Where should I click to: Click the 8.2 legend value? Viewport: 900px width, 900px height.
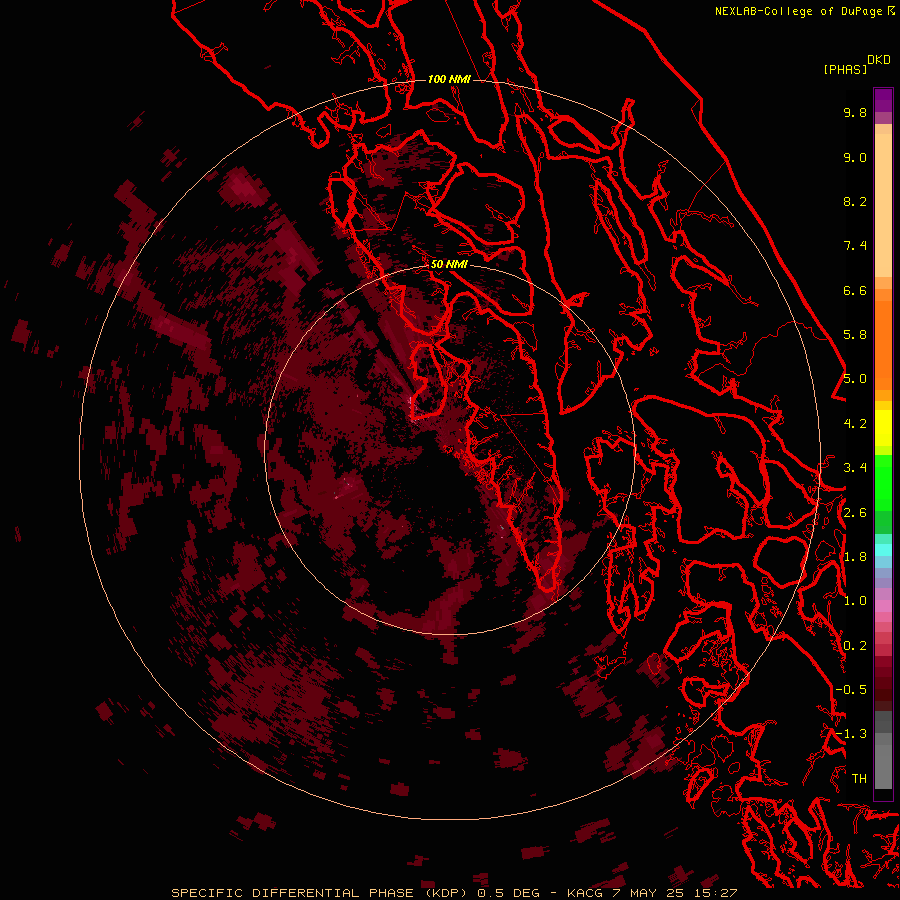coord(855,201)
